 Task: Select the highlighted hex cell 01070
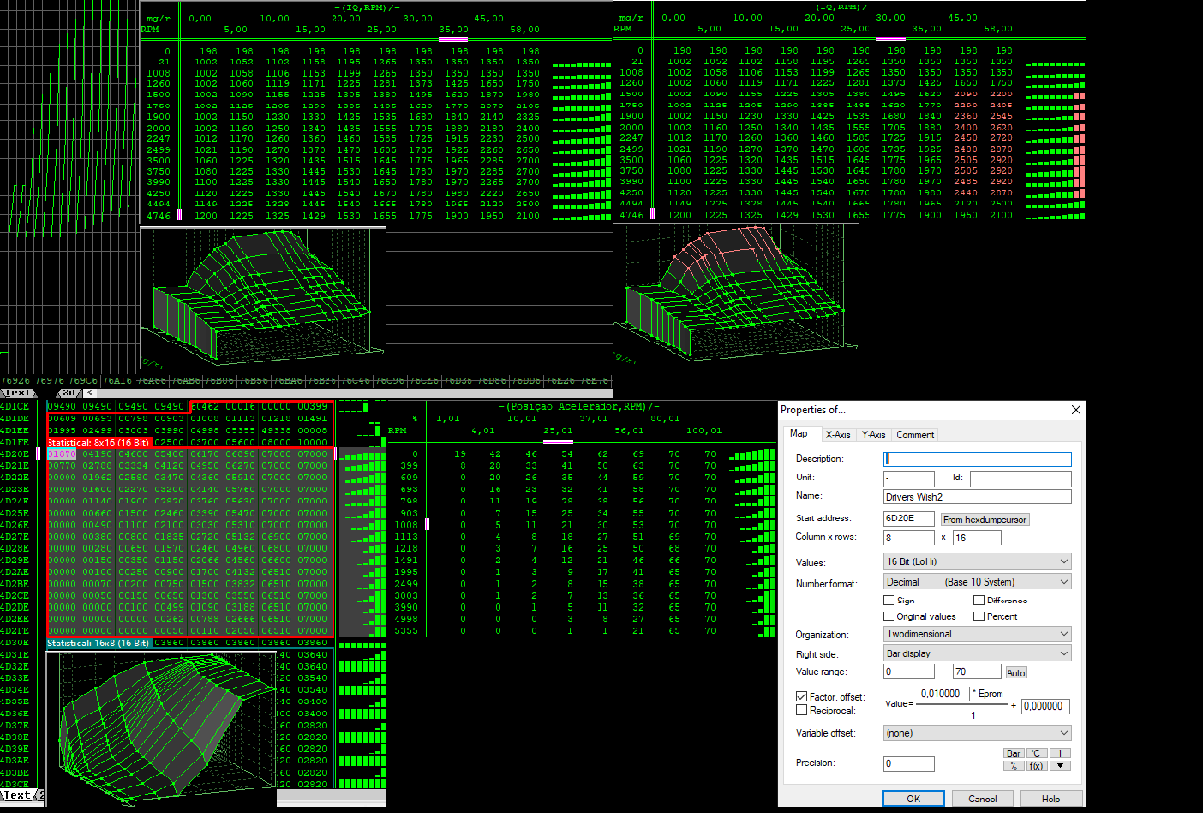[x=61, y=453]
